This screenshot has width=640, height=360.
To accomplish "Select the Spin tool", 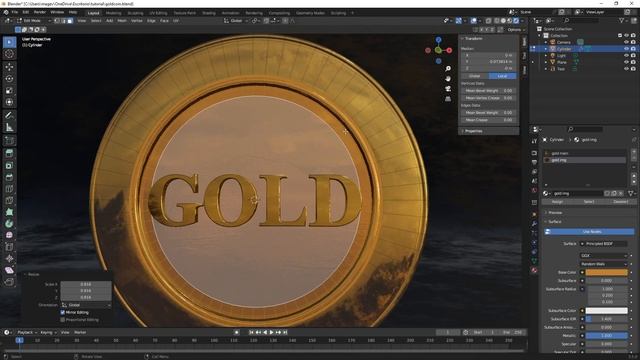I will (x=9, y=224).
